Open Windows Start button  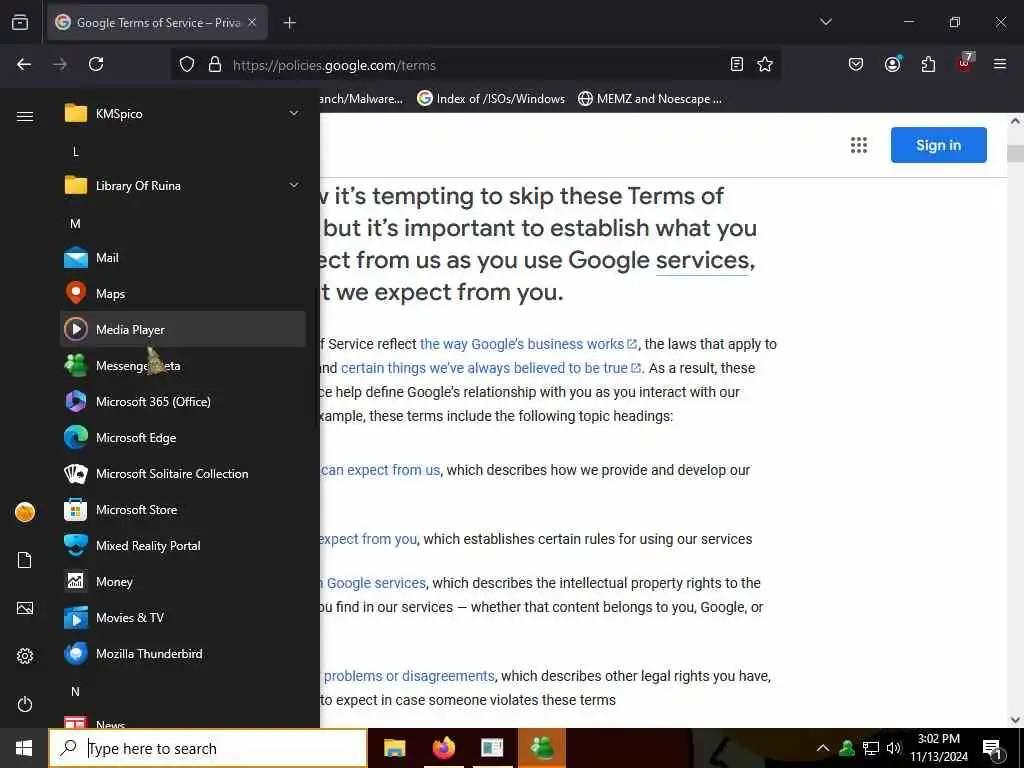[24, 748]
